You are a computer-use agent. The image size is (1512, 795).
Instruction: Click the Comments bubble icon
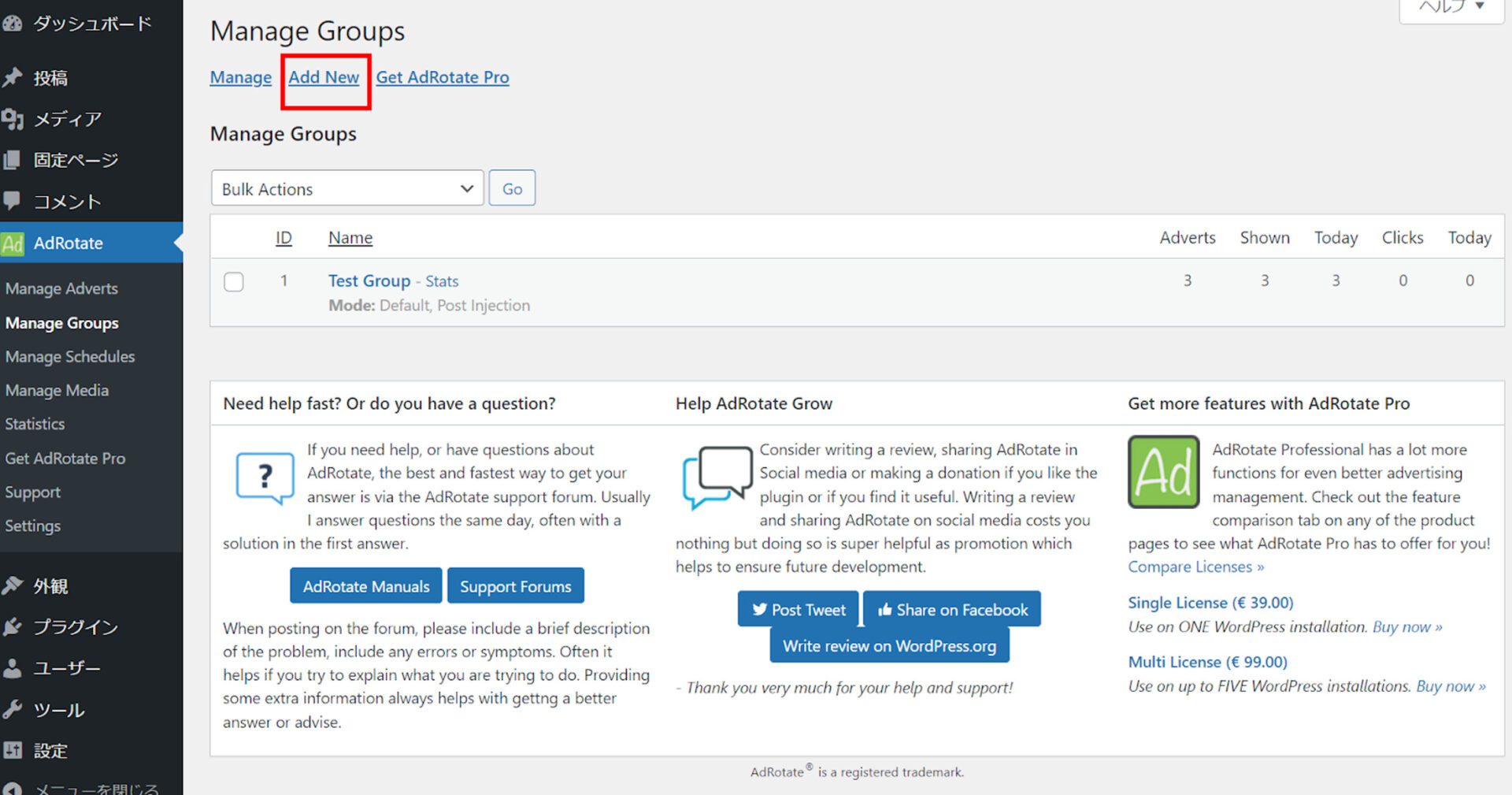pos(12,201)
